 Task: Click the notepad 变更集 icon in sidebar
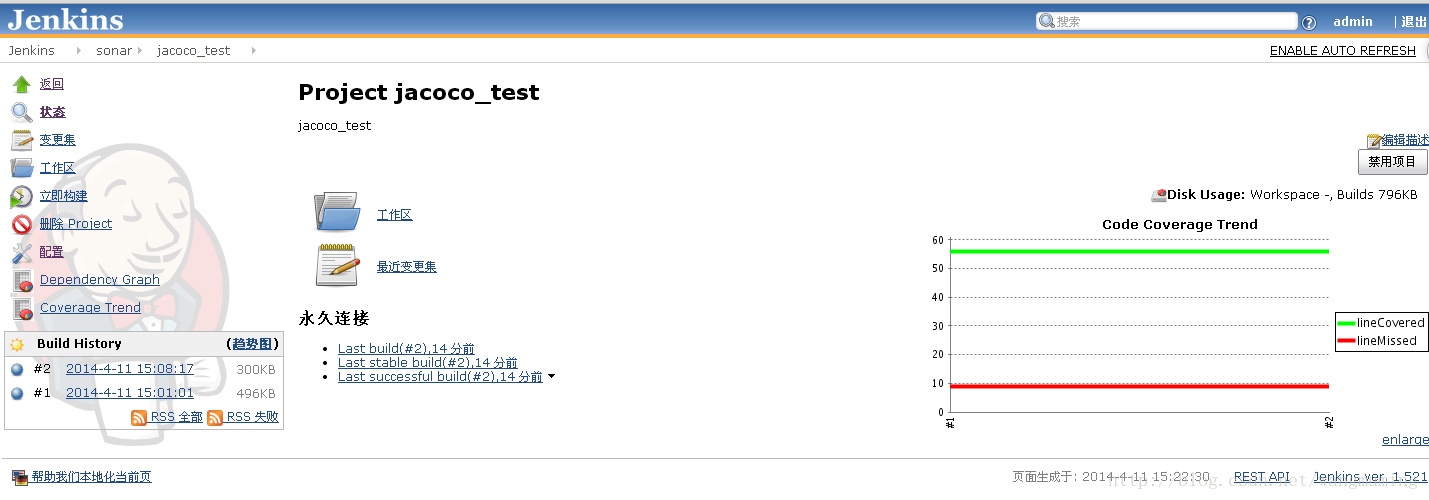[x=22, y=140]
